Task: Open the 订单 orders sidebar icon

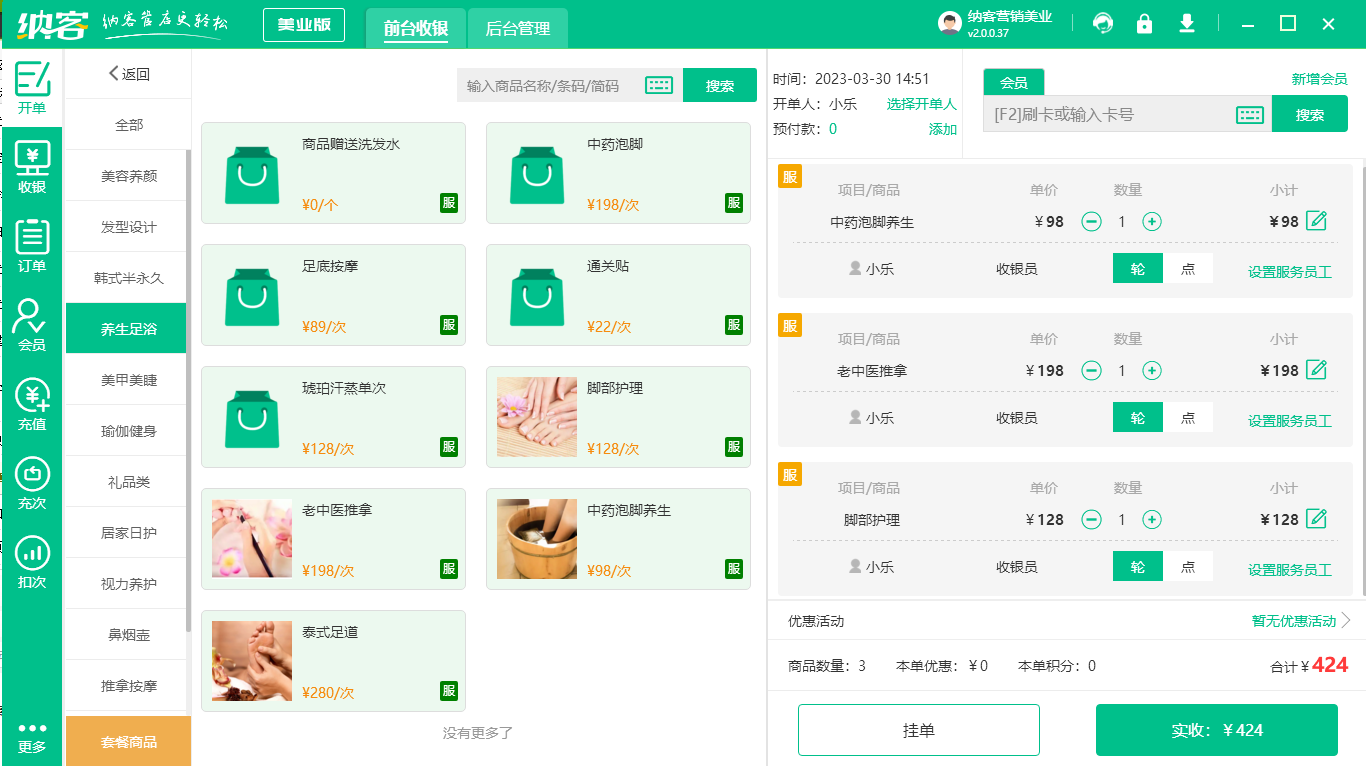Action: [x=32, y=246]
